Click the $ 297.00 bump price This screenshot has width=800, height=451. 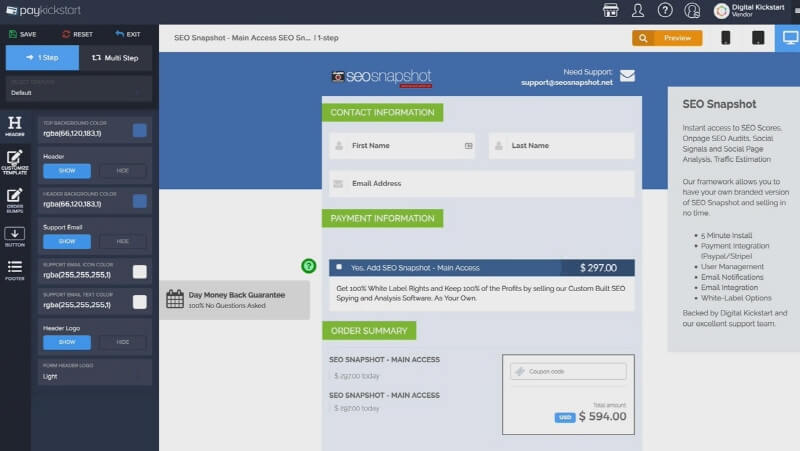click(598, 268)
